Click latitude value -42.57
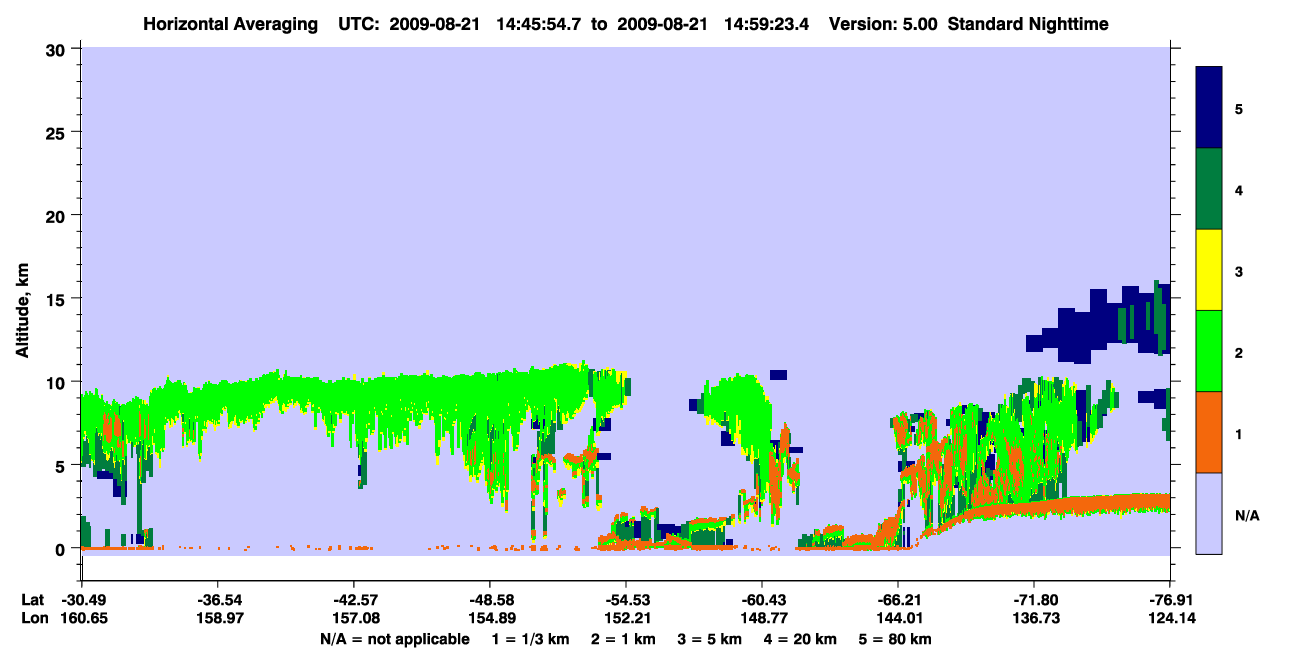Viewport: 1300px width, 667px height. click(353, 600)
